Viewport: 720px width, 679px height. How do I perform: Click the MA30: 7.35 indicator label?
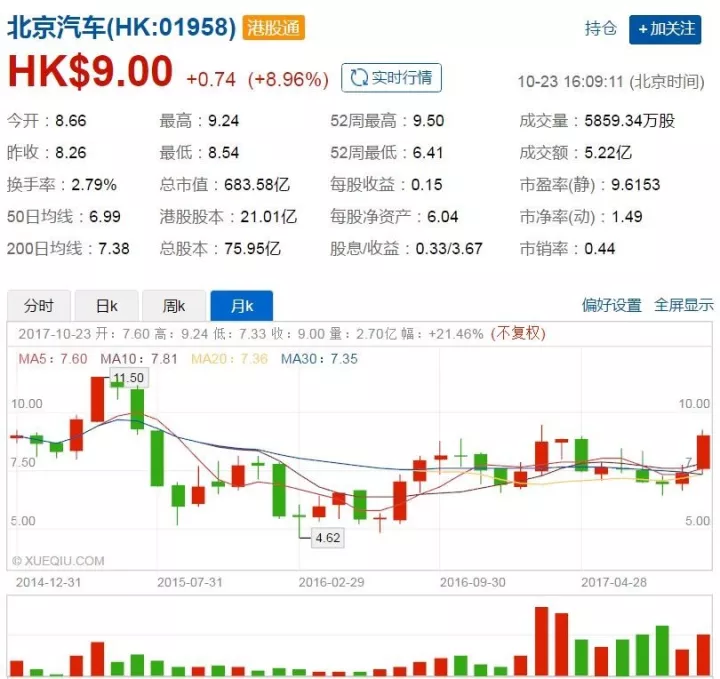pos(319,359)
